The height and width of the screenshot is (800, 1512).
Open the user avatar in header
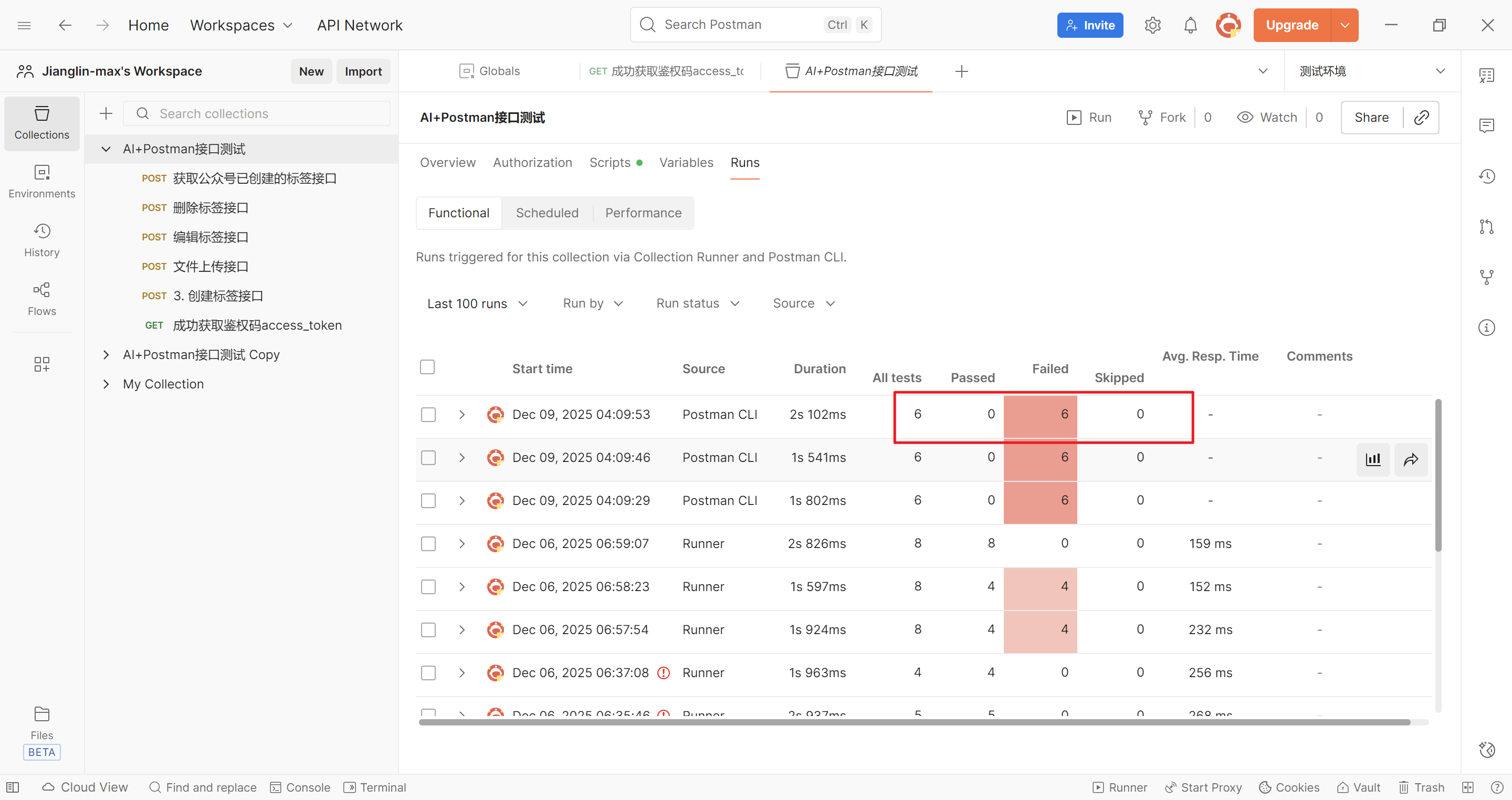click(x=1228, y=25)
